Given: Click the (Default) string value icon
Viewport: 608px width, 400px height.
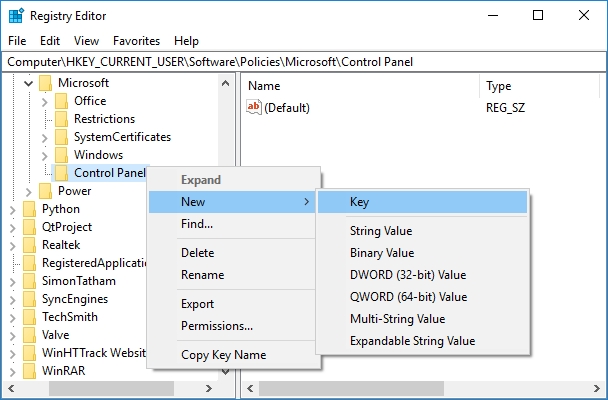Looking at the screenshot, I should click(x=254, y=108).
